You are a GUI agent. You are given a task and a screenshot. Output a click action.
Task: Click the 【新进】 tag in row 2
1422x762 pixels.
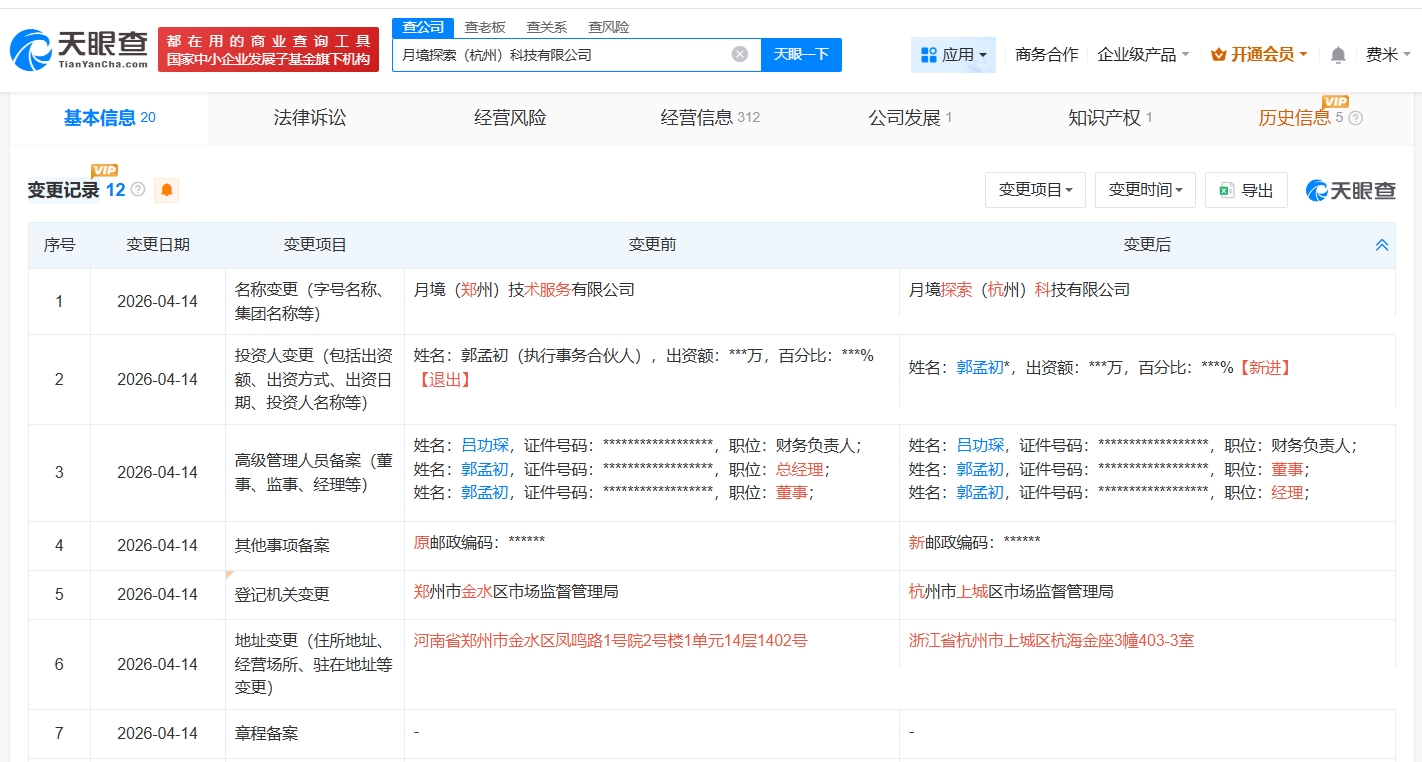[1265, 368]
